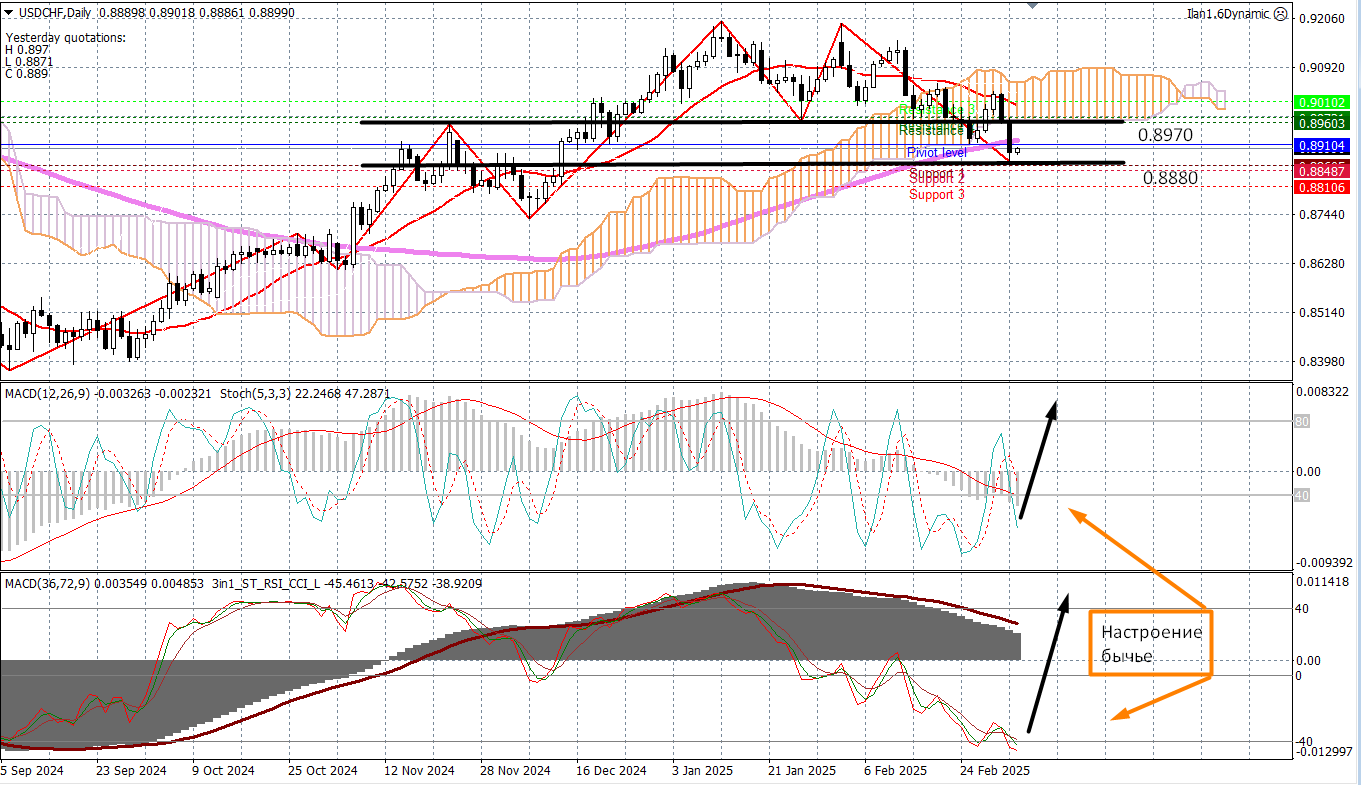Click the green 0.90102 price tag
The height and width of the screenshot is (785, 1361).
click(1322, 103)
